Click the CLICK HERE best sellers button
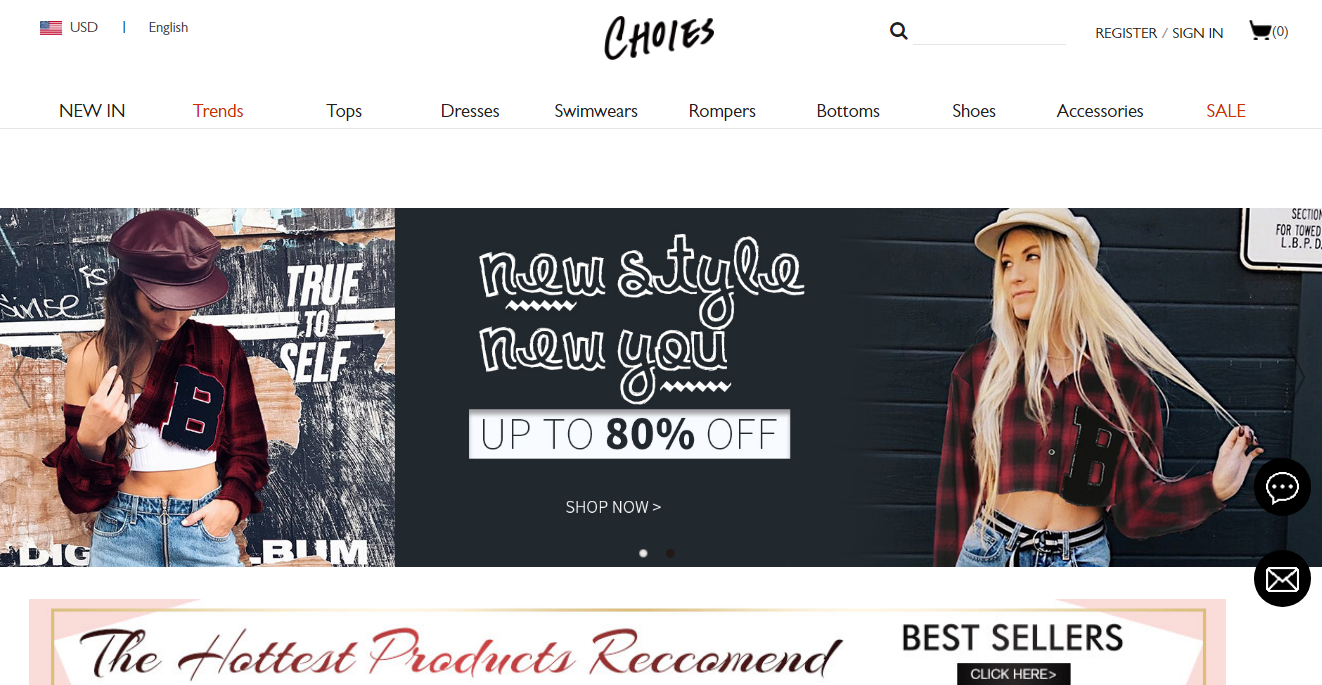Screen dimensions: 1322x685 (1013, 674)
